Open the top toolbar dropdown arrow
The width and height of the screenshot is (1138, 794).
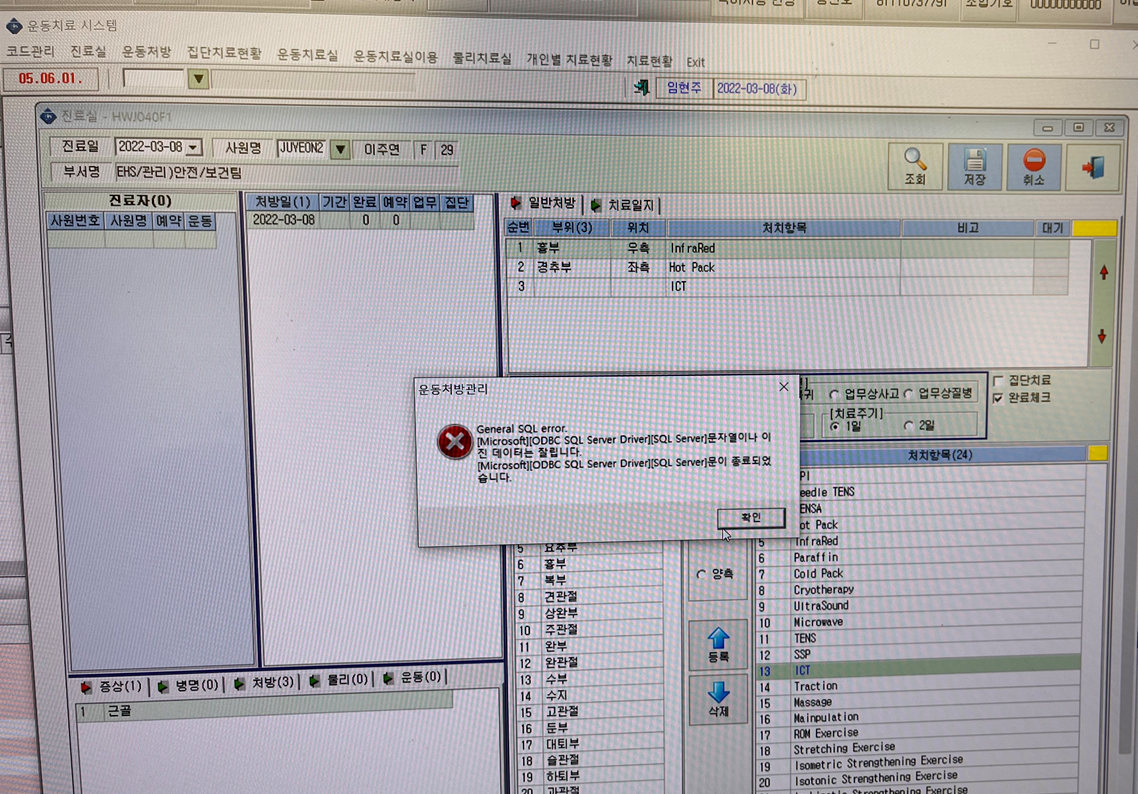pyautogui.click(x=197, y=78)
